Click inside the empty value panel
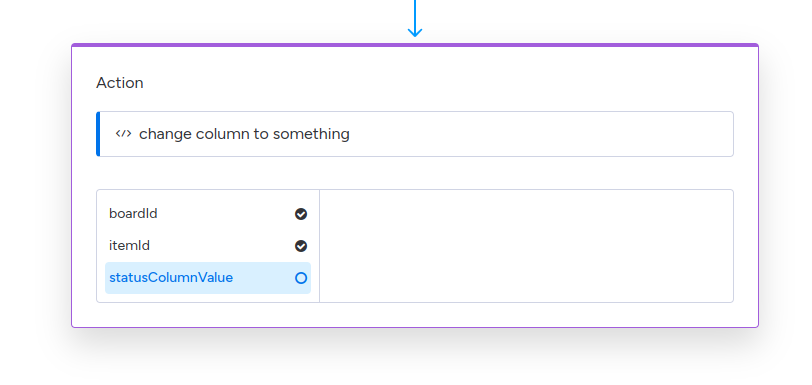Viewport: 812px width, 385px height. [527, 246]
